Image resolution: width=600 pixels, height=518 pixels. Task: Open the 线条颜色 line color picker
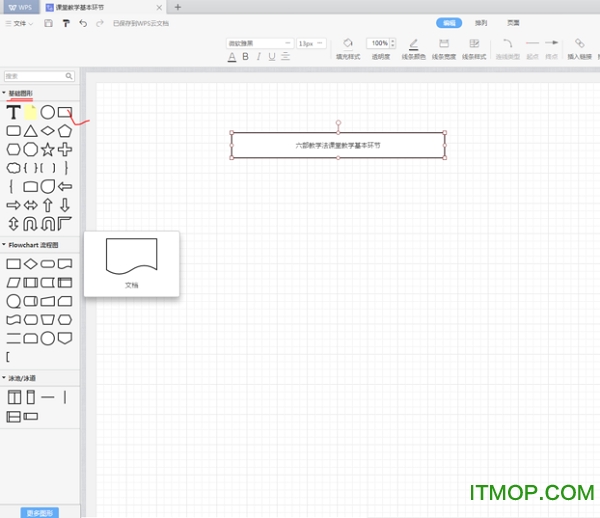(413, 48)
